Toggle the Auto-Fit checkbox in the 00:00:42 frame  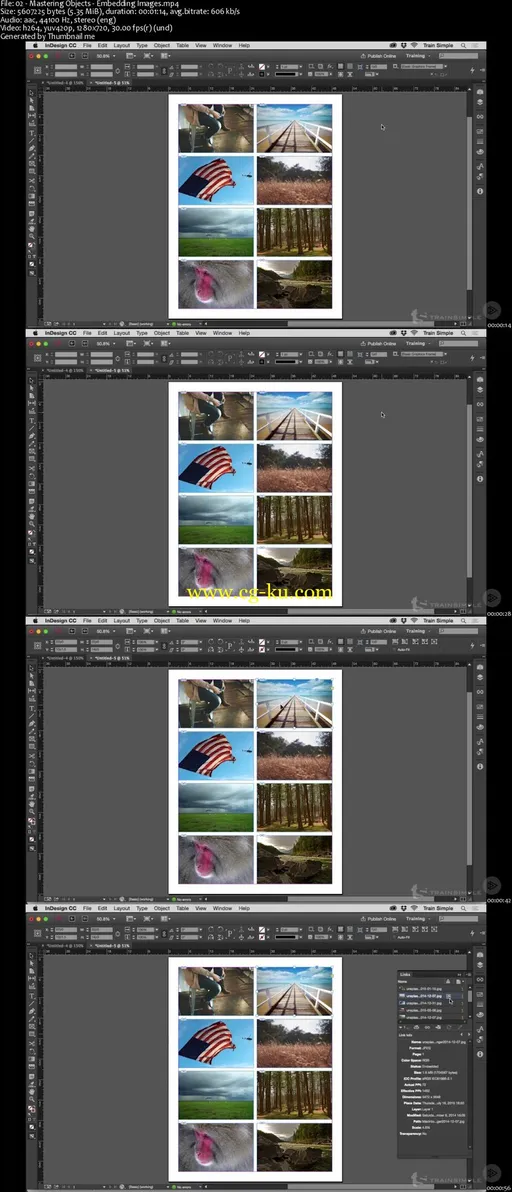pos(394,649)
